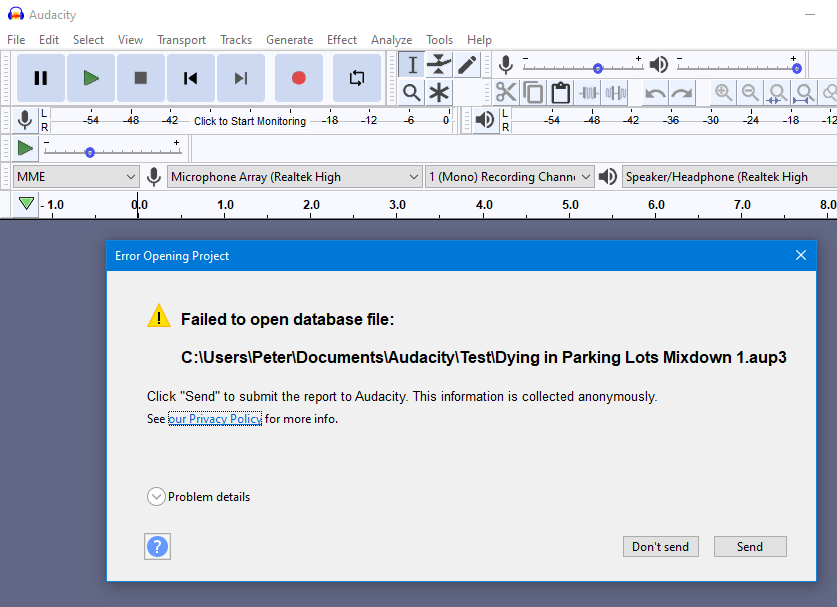Open the Tracks menu

pos(236,40)
